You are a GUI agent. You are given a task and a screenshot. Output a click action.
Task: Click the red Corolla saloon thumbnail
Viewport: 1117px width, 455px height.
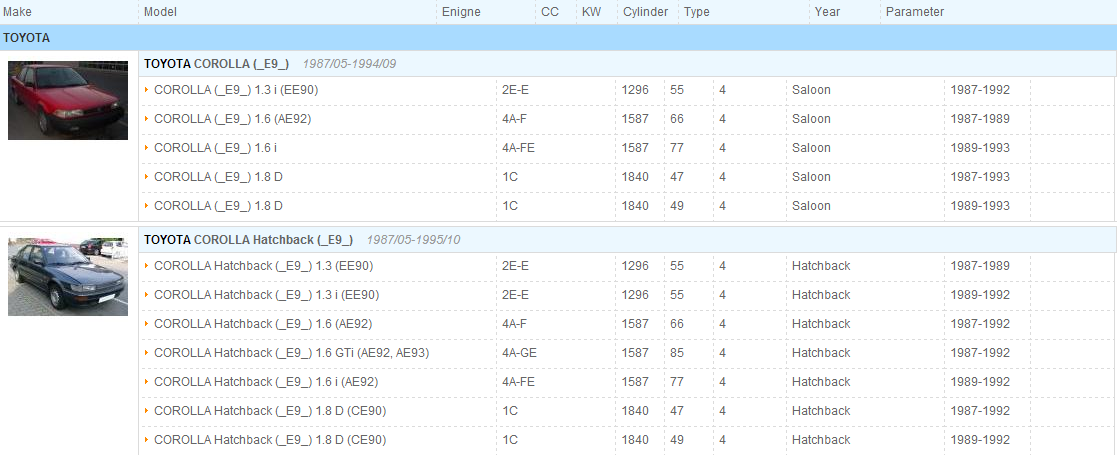(x=68, y=100)
